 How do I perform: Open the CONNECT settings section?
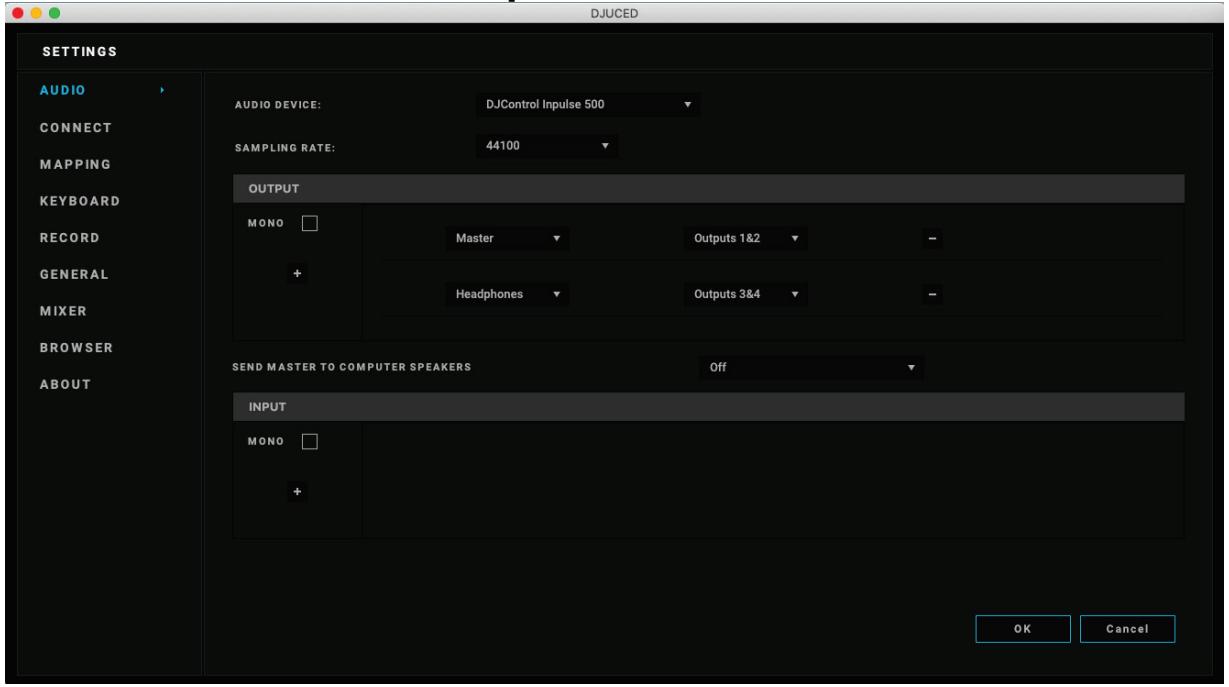[75, 128]
